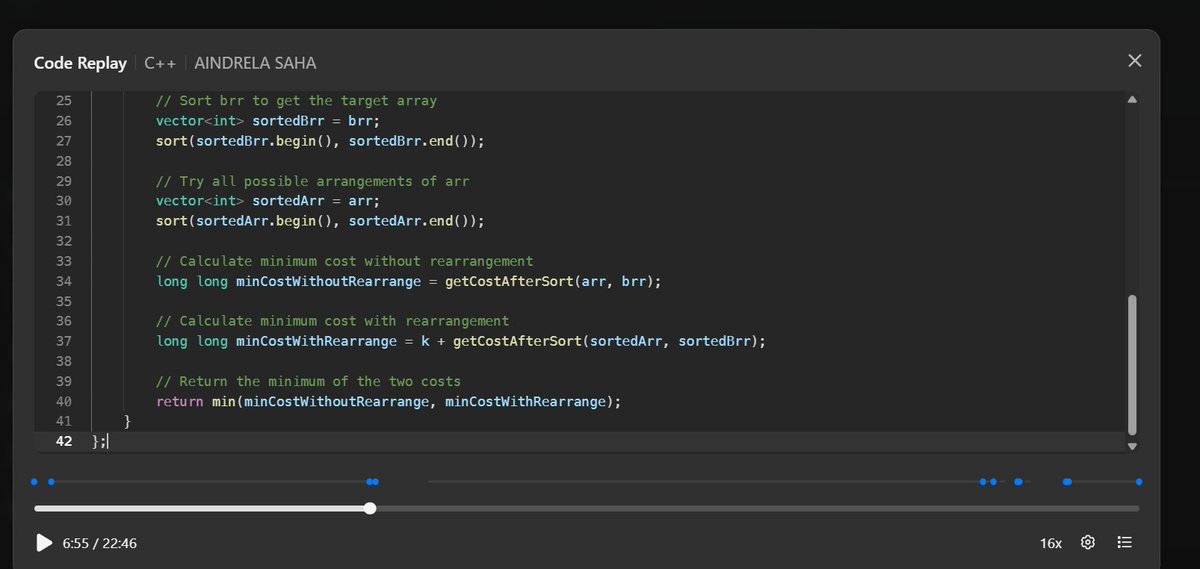Click the elapsed time 6:55 / 22:46
This screenshot has width=1200, height=569.
coord(100,543)
